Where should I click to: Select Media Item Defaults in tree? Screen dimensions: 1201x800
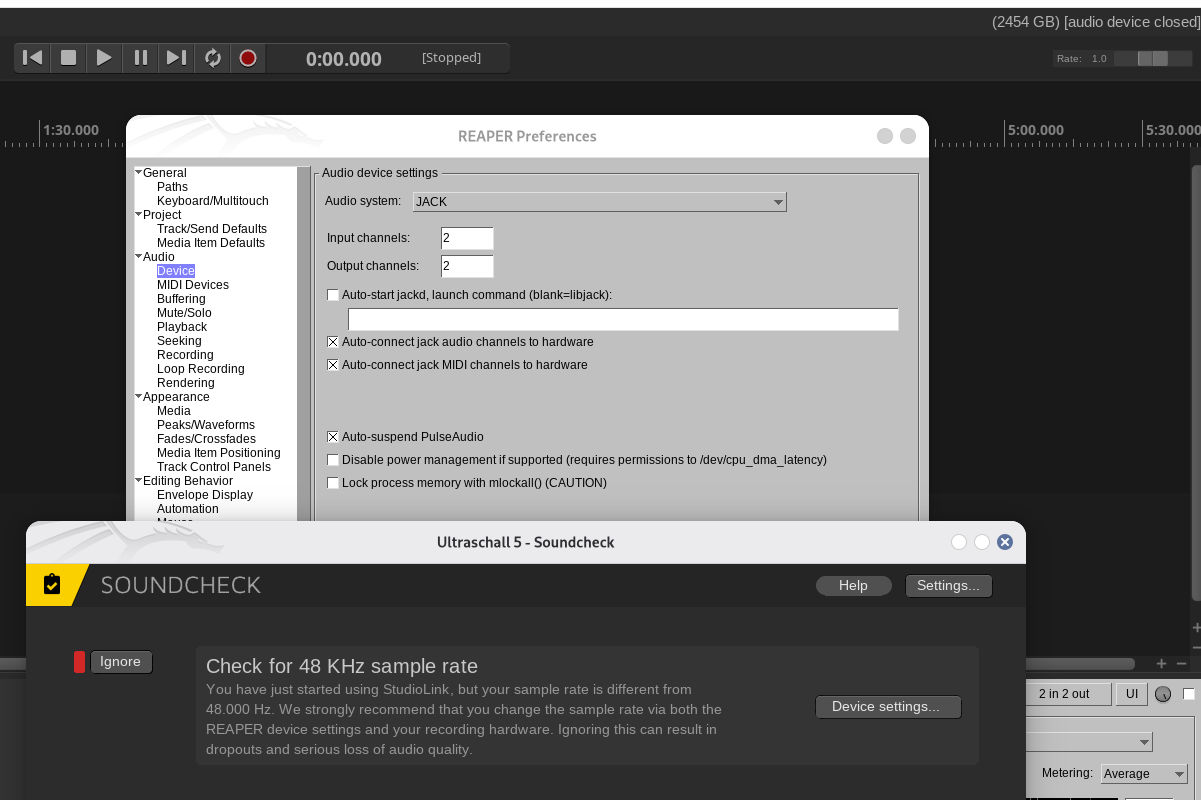coord(211,243)
